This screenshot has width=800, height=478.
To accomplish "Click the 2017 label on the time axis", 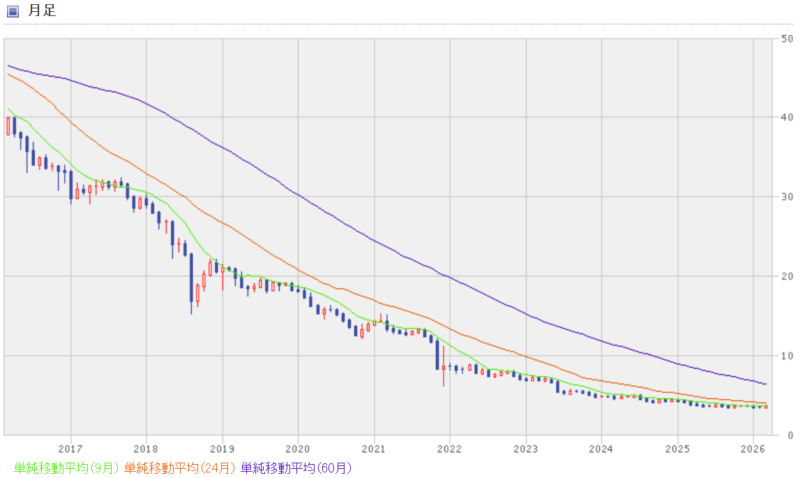I will point(70,448).
